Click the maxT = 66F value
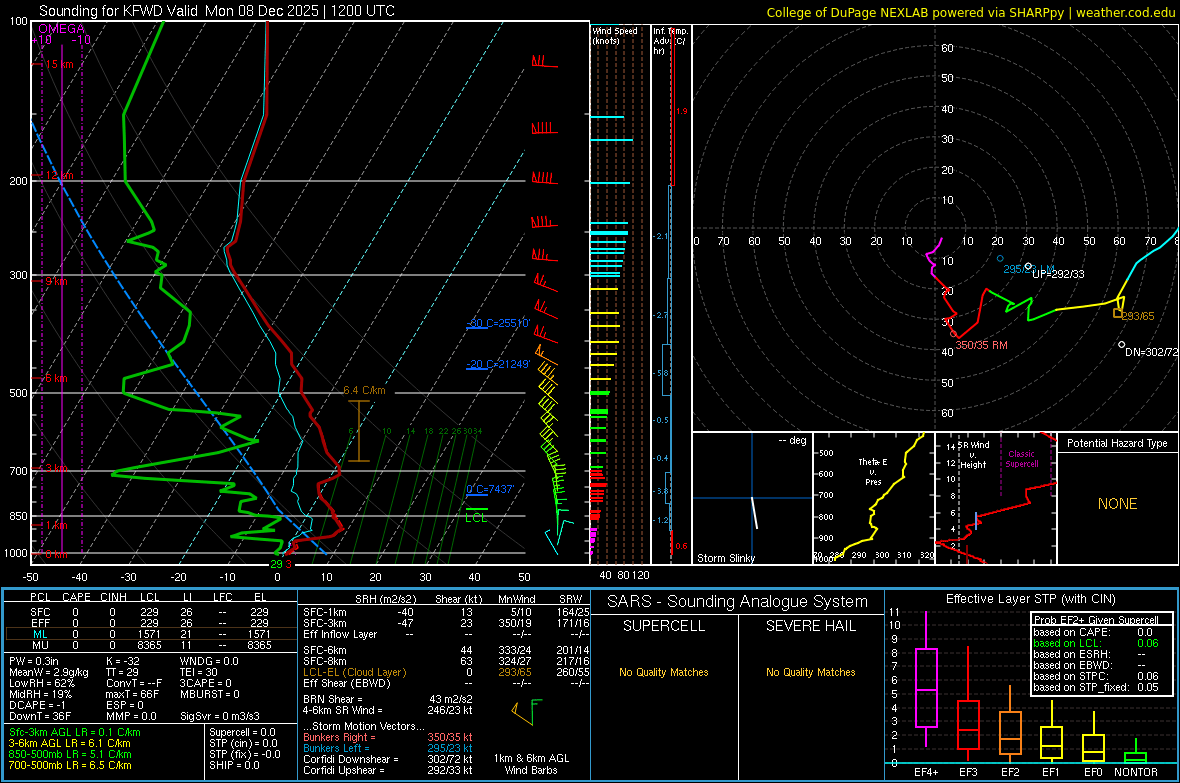The width and height of the screenshot is (1180, 783). (x=133, y=694)
